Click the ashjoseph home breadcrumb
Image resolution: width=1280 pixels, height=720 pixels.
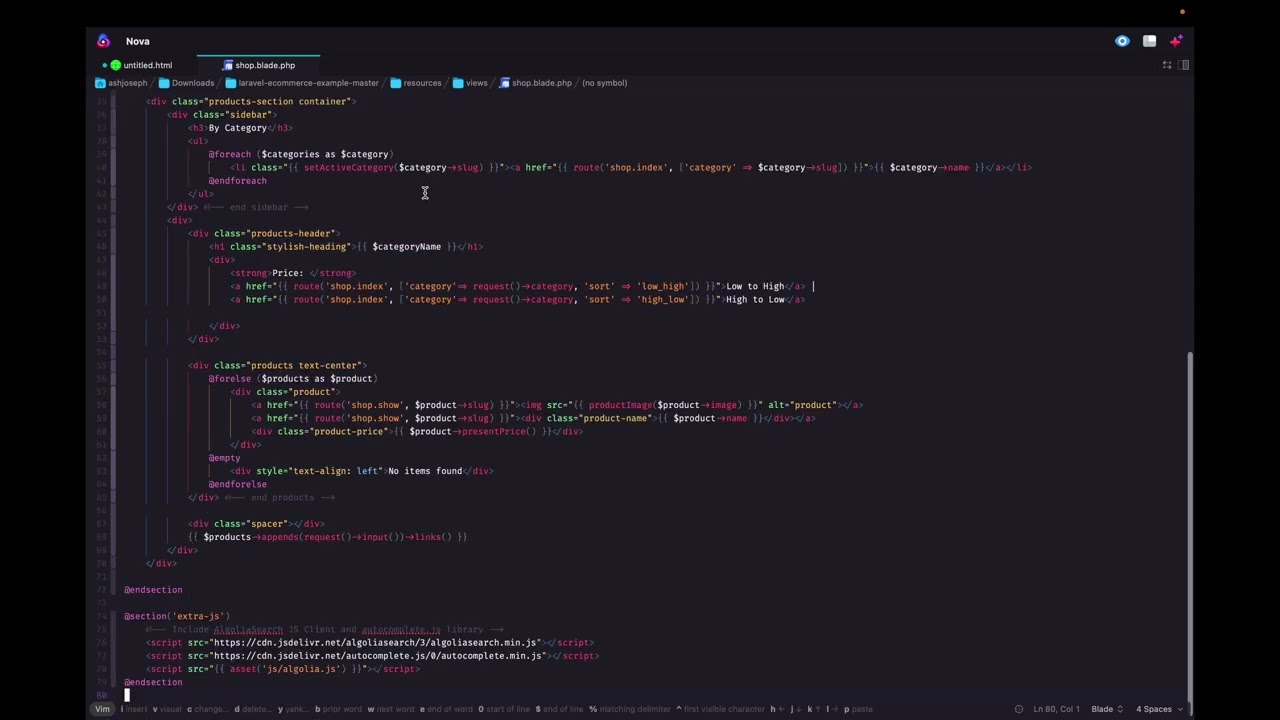[x=121, y=83]
